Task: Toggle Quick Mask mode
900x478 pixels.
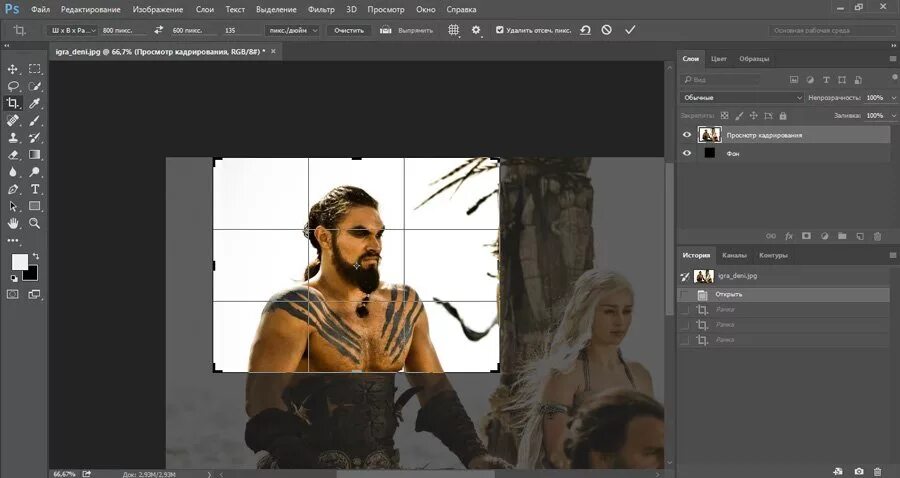Action: point(13,294)
